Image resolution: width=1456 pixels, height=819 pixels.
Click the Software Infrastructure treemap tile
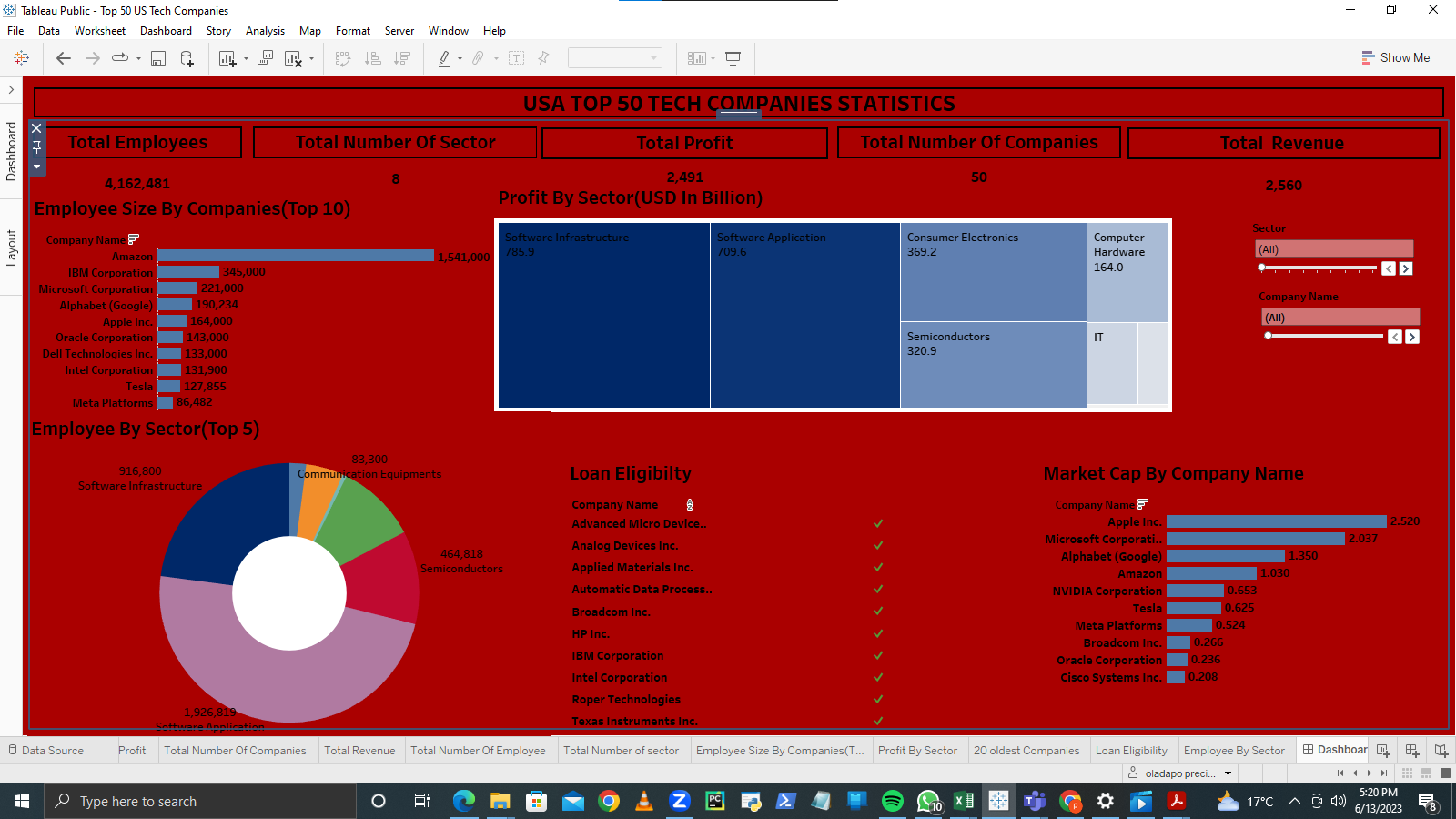click(x=604, y=315)
